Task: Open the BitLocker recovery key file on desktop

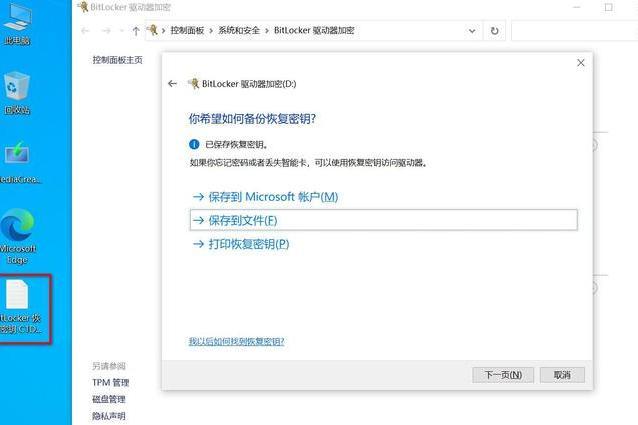Action: pyautogui.click(x=20, y=308)
